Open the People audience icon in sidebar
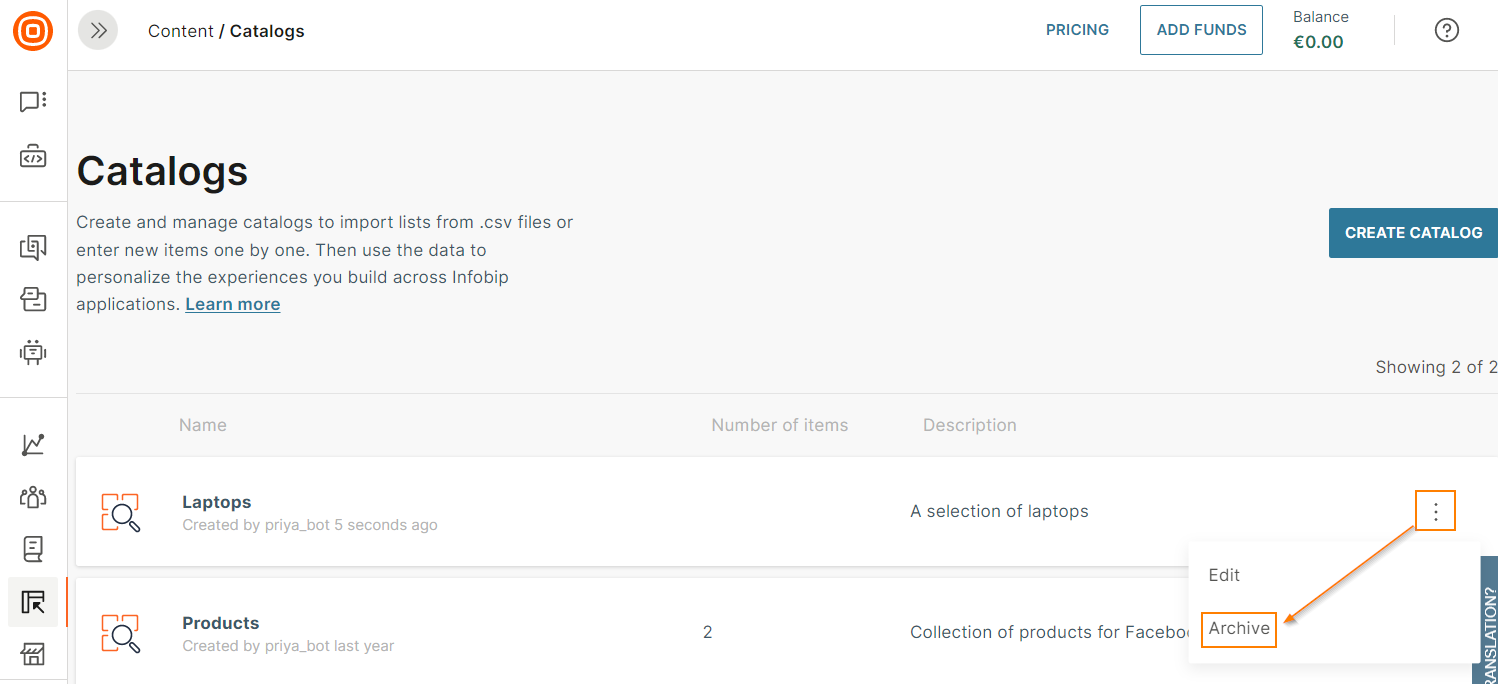The image size is (1498, 684). (33, 497)
